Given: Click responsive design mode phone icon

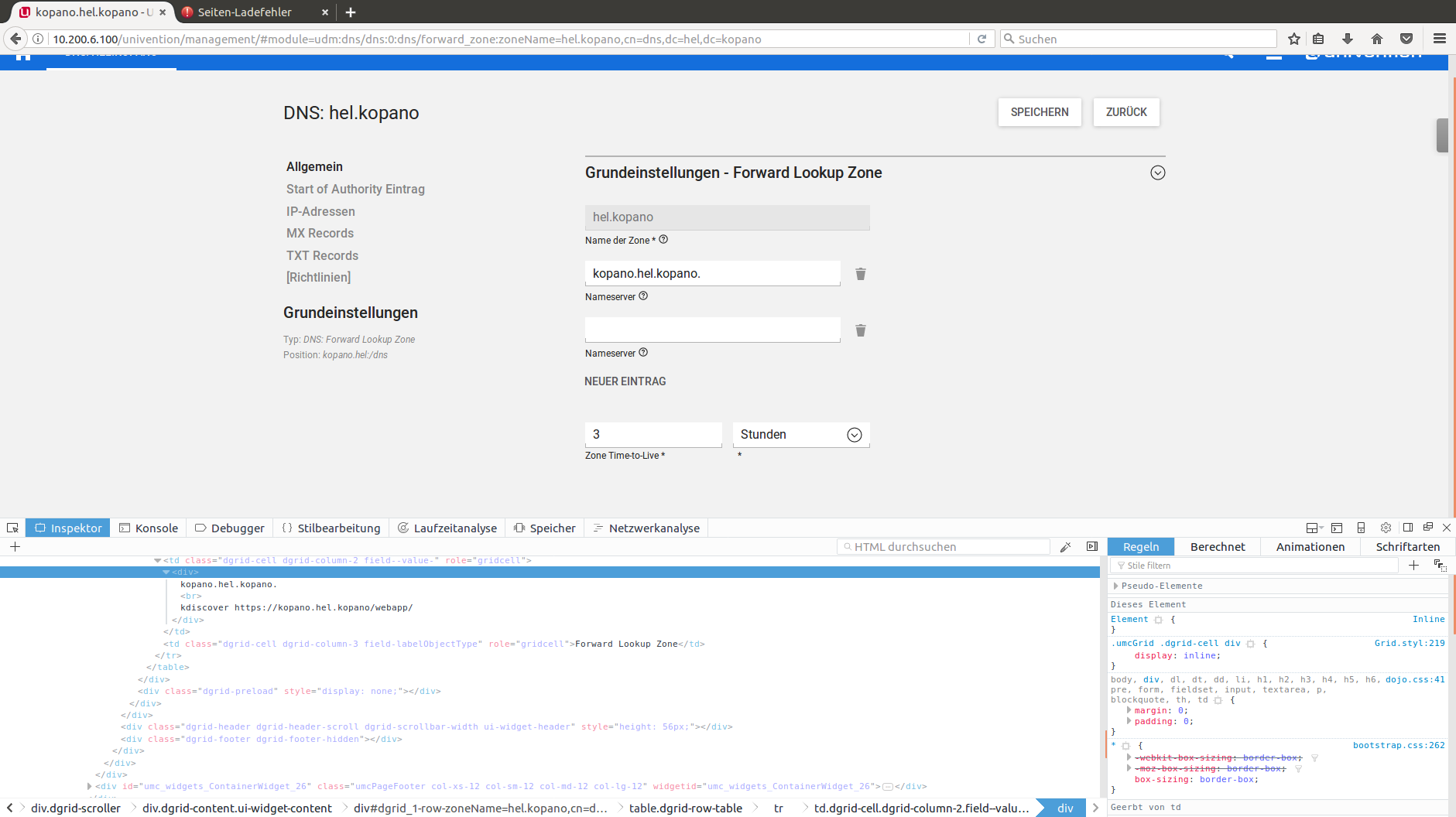Looking at the screenshot, I should [1361, 528].
